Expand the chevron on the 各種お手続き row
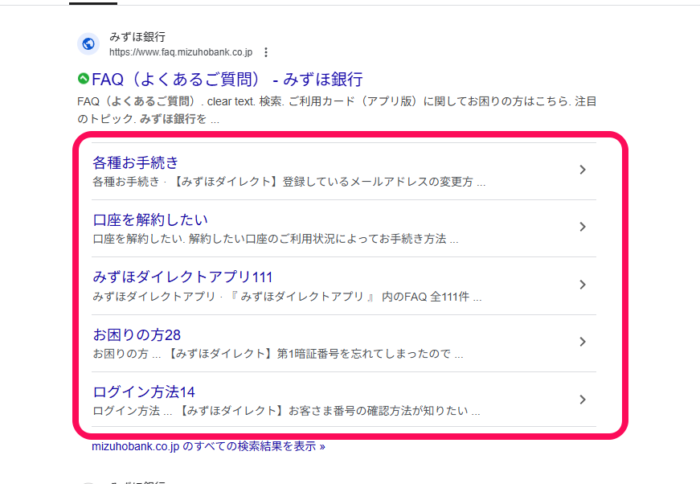The image size is (700, 484). [x=583, y=170]
